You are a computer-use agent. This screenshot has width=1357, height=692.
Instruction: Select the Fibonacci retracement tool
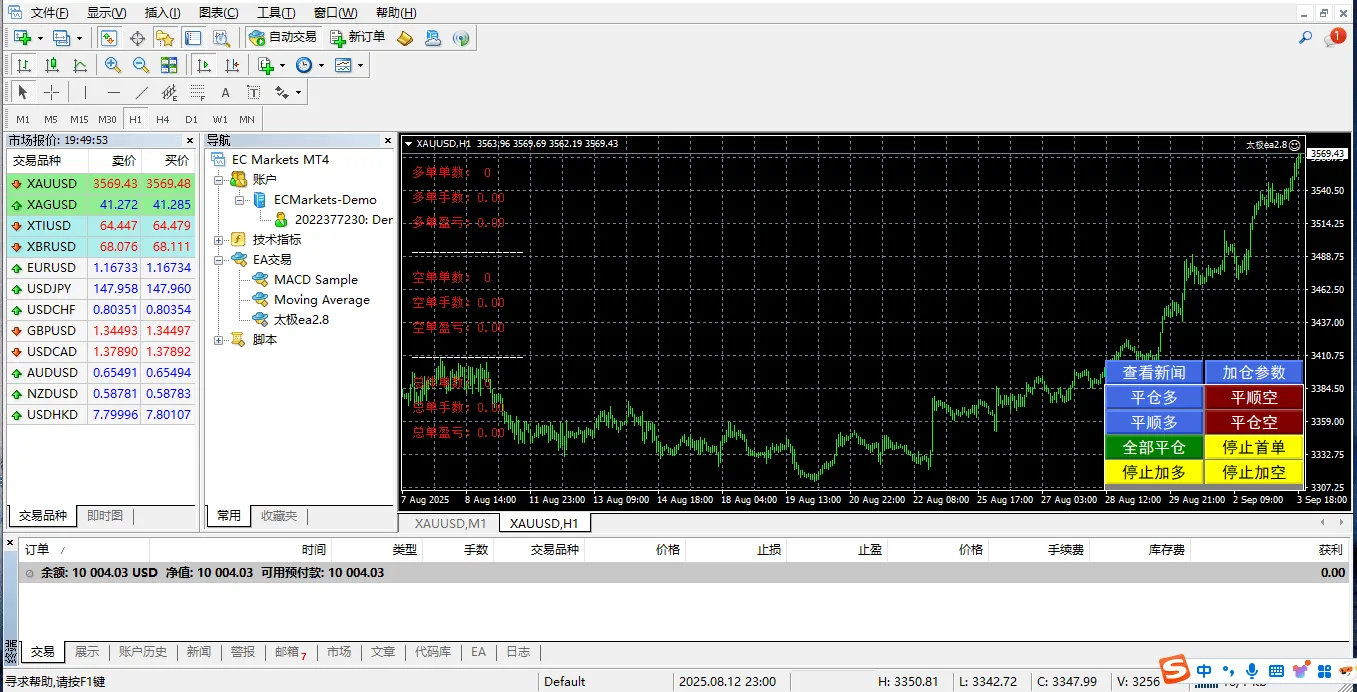click(198, 92)
